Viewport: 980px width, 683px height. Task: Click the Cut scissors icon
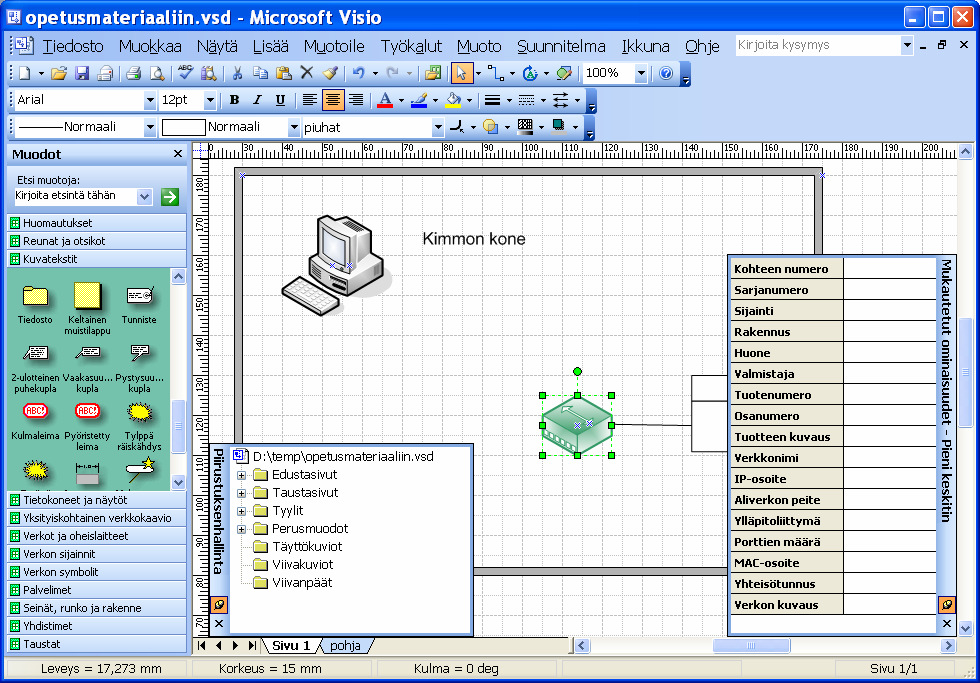[x=237, y=74]
